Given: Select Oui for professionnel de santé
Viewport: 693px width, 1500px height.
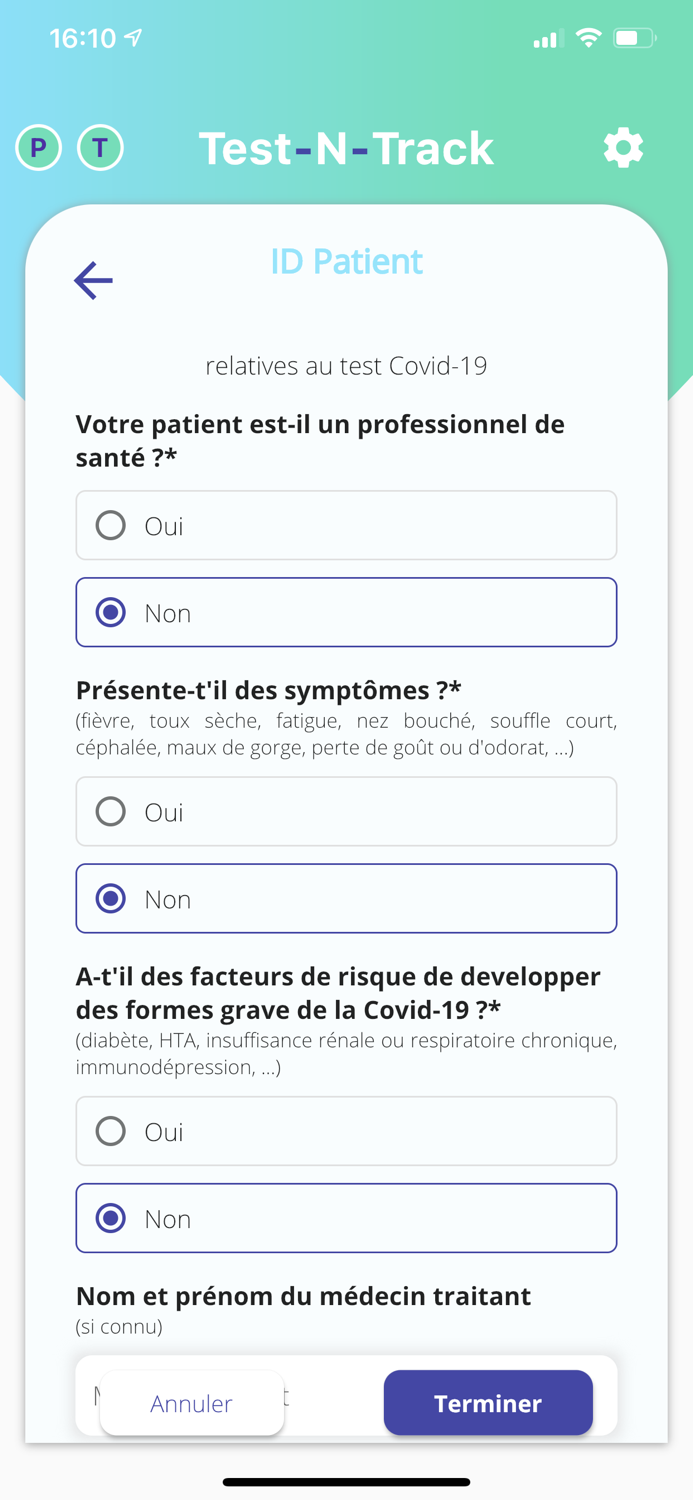Looking at the screenshot, I should click(x=346, y=524).
